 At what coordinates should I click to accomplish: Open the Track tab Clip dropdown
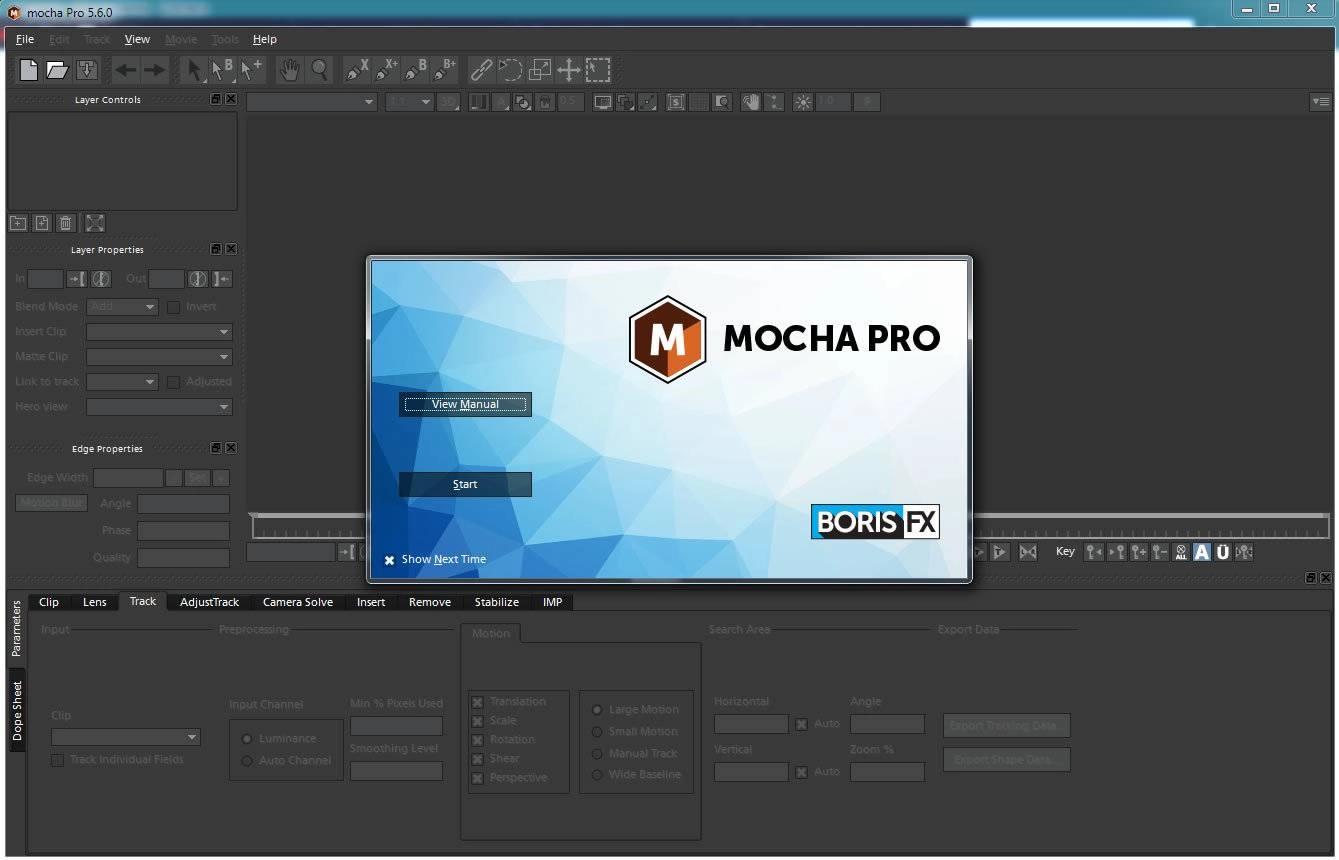[x=126, y=737]
